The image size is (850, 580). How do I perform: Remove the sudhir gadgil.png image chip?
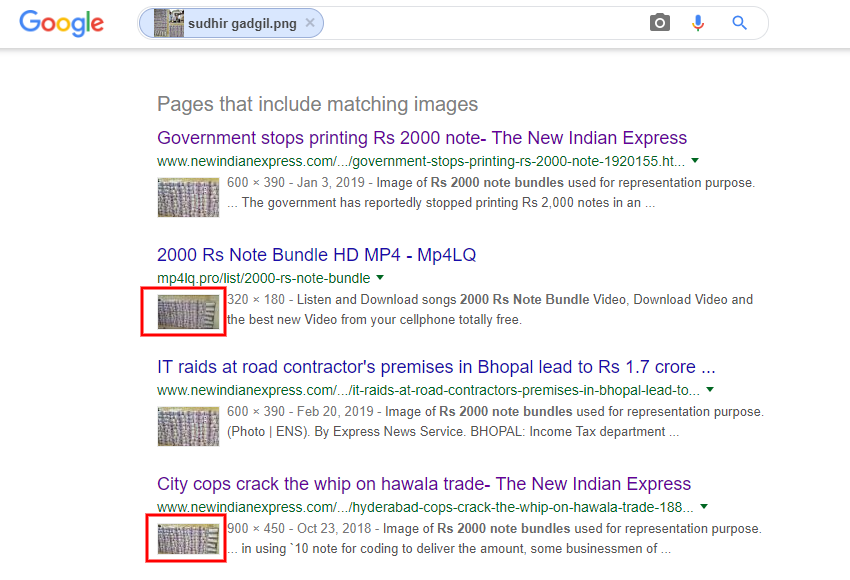pos(310,23)
